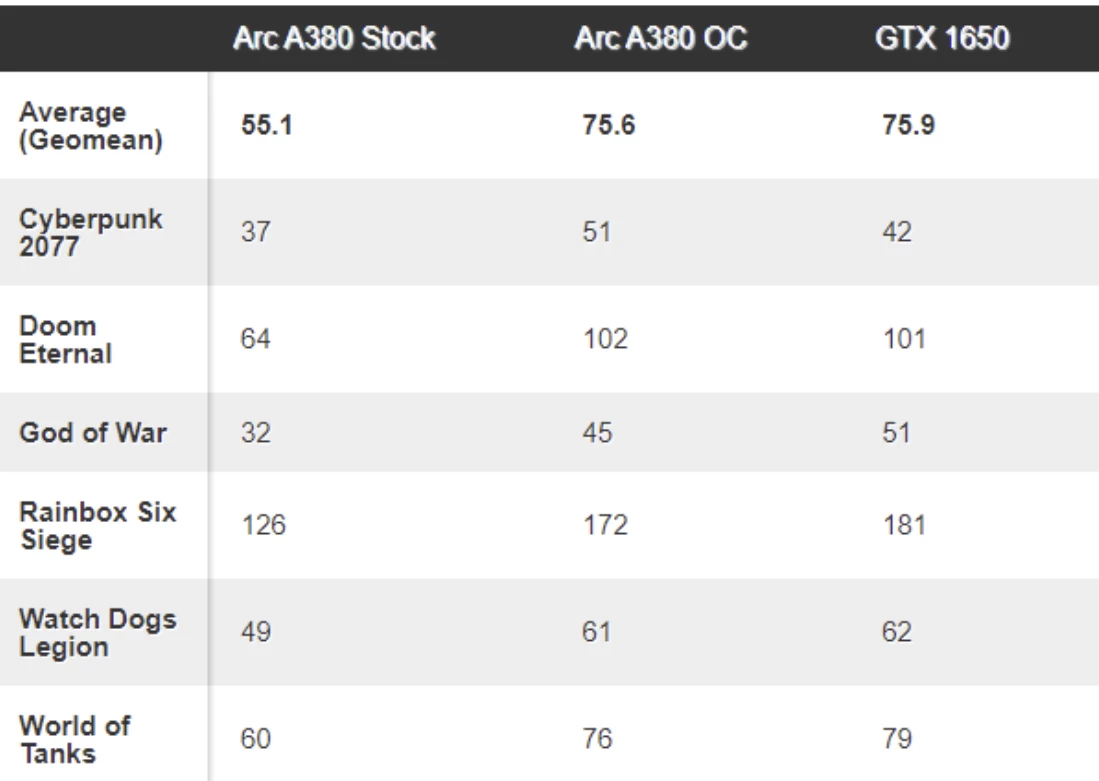Viewport: 1099px width, 781px height.
Task: Select the Rainbox Six Siege row label
Action: [x=97, y=525]
